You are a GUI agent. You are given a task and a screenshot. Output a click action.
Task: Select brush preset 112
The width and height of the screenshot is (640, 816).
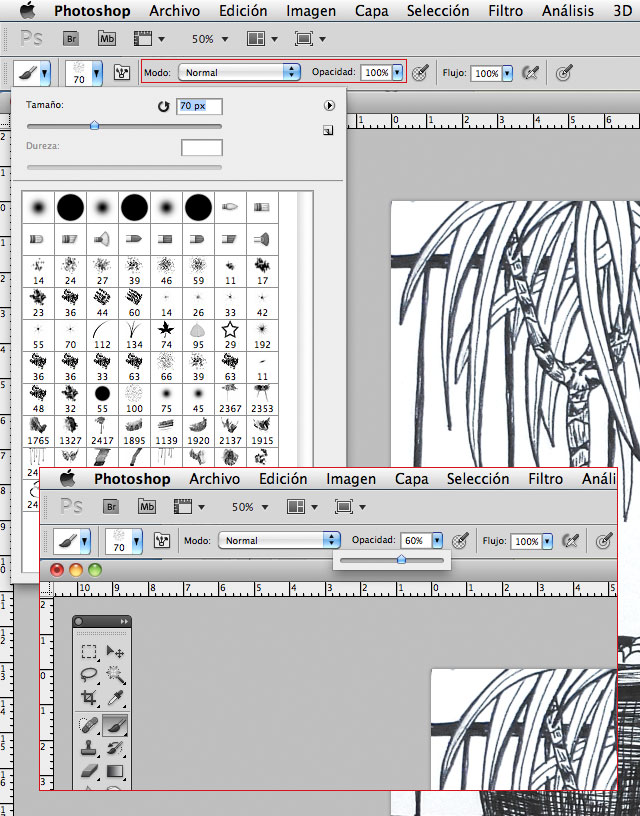pyautogui.click(x=102, y=335)
